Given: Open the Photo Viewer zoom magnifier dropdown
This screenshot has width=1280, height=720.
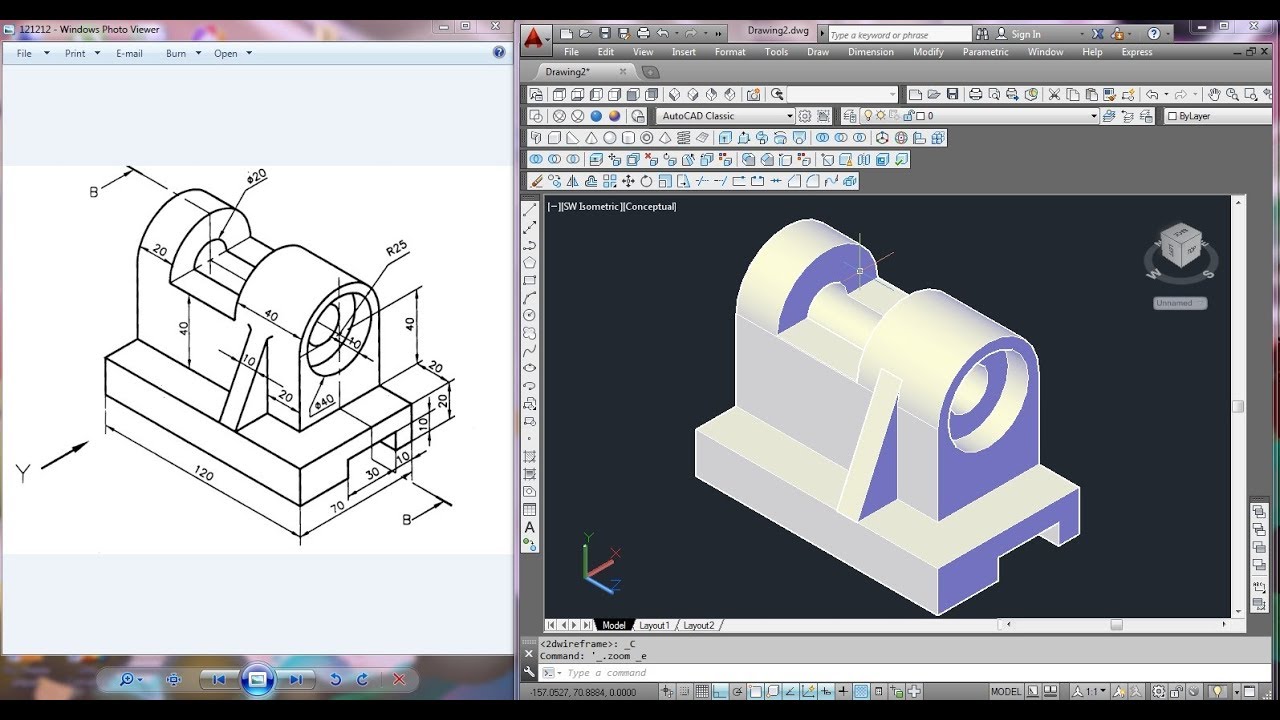Looking at the screenshot, I should tap(131, 679).
